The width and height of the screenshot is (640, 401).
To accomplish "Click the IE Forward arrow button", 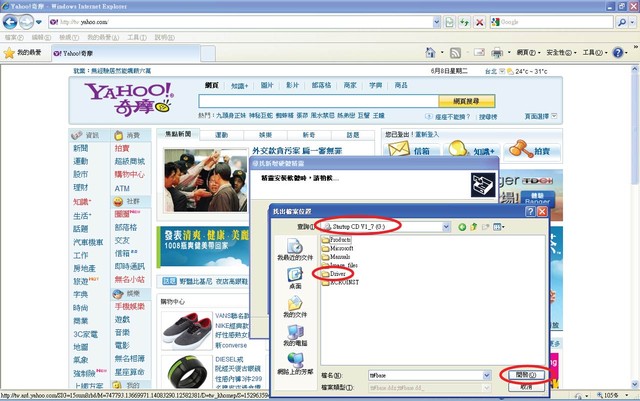I will click(26, 22).
